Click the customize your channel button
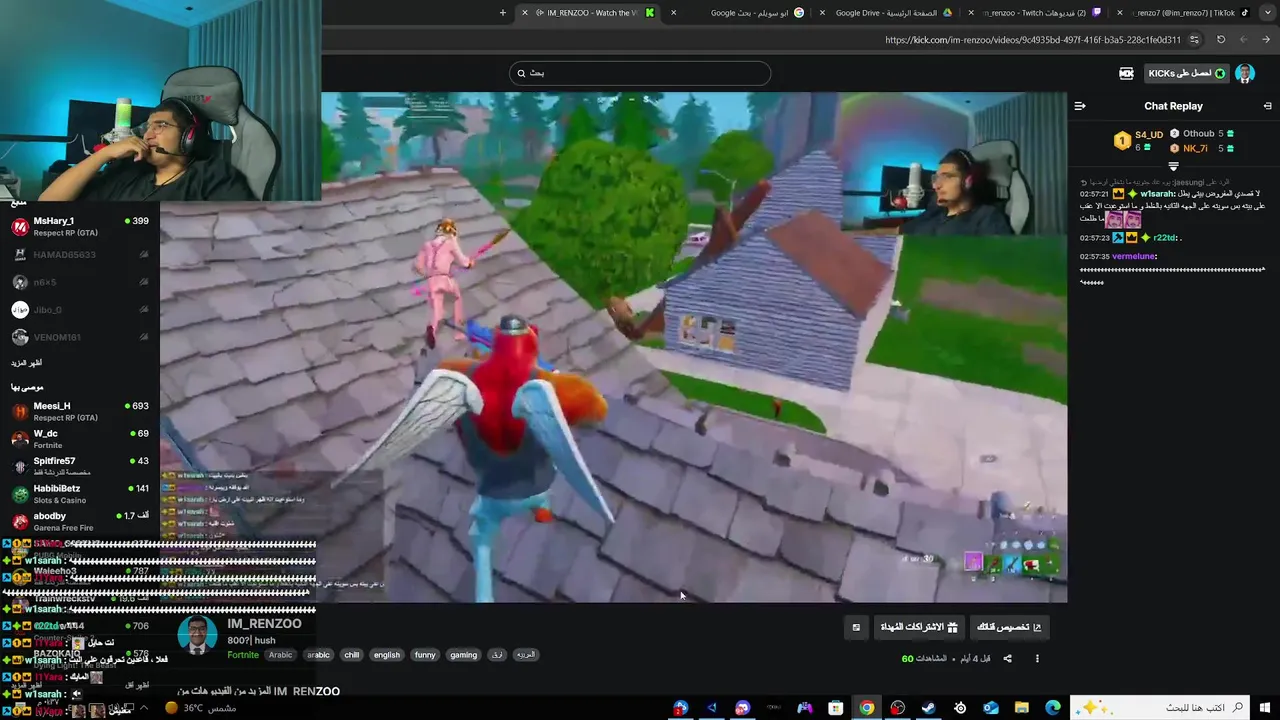The width and height of the screenshot is (1280, 720). pos(1009,627)
